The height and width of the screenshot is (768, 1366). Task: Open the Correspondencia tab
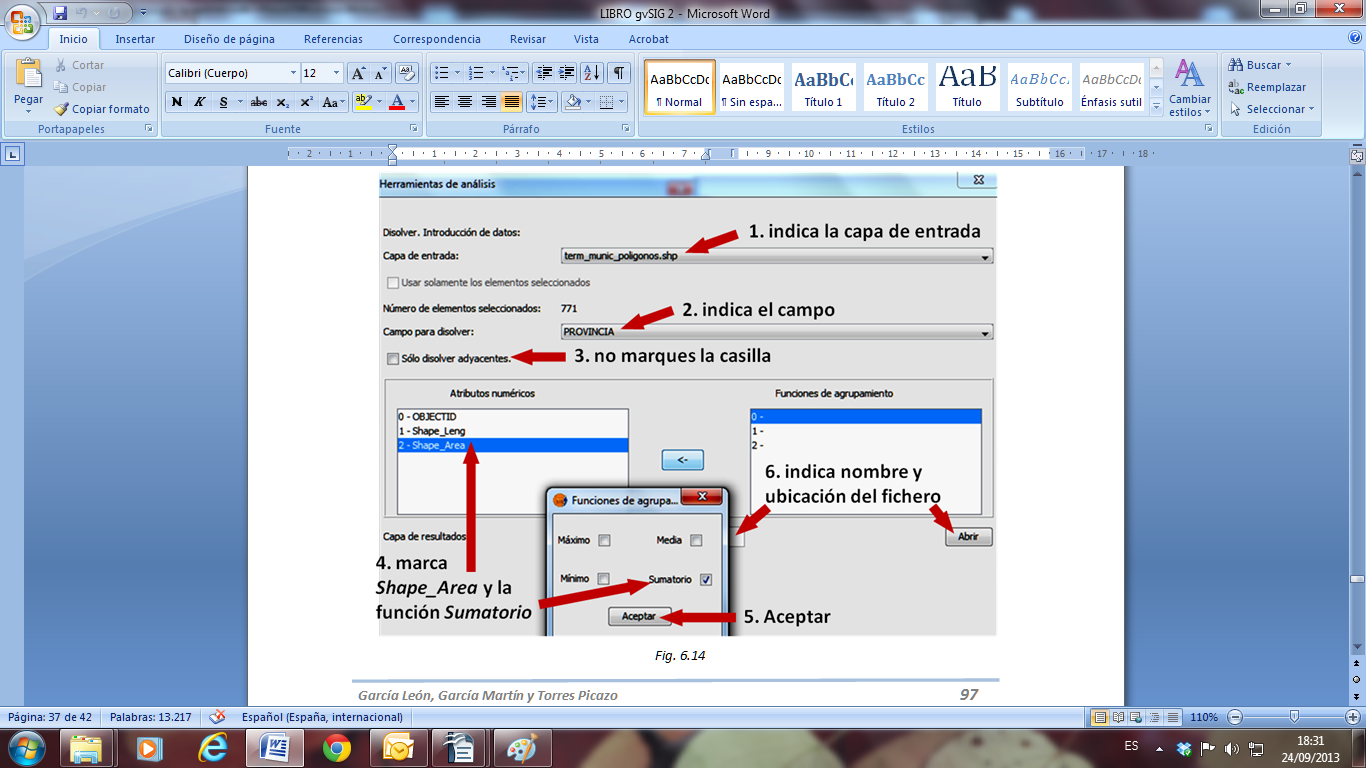point(437,39)
